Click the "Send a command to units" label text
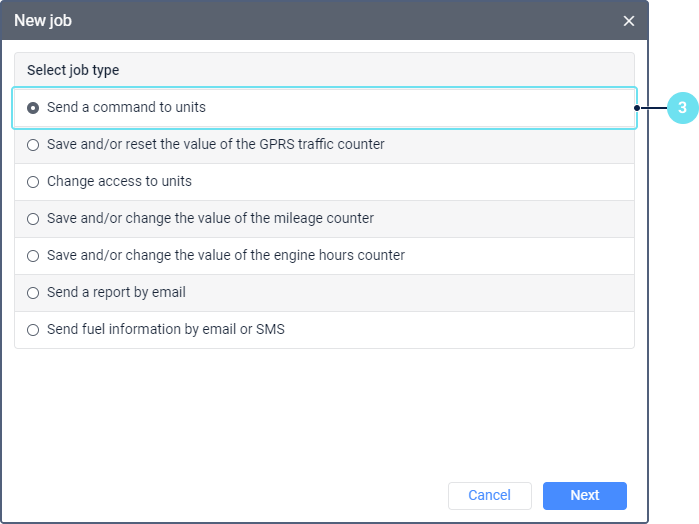This screenshot has height=524, width=699. (126, 107)
